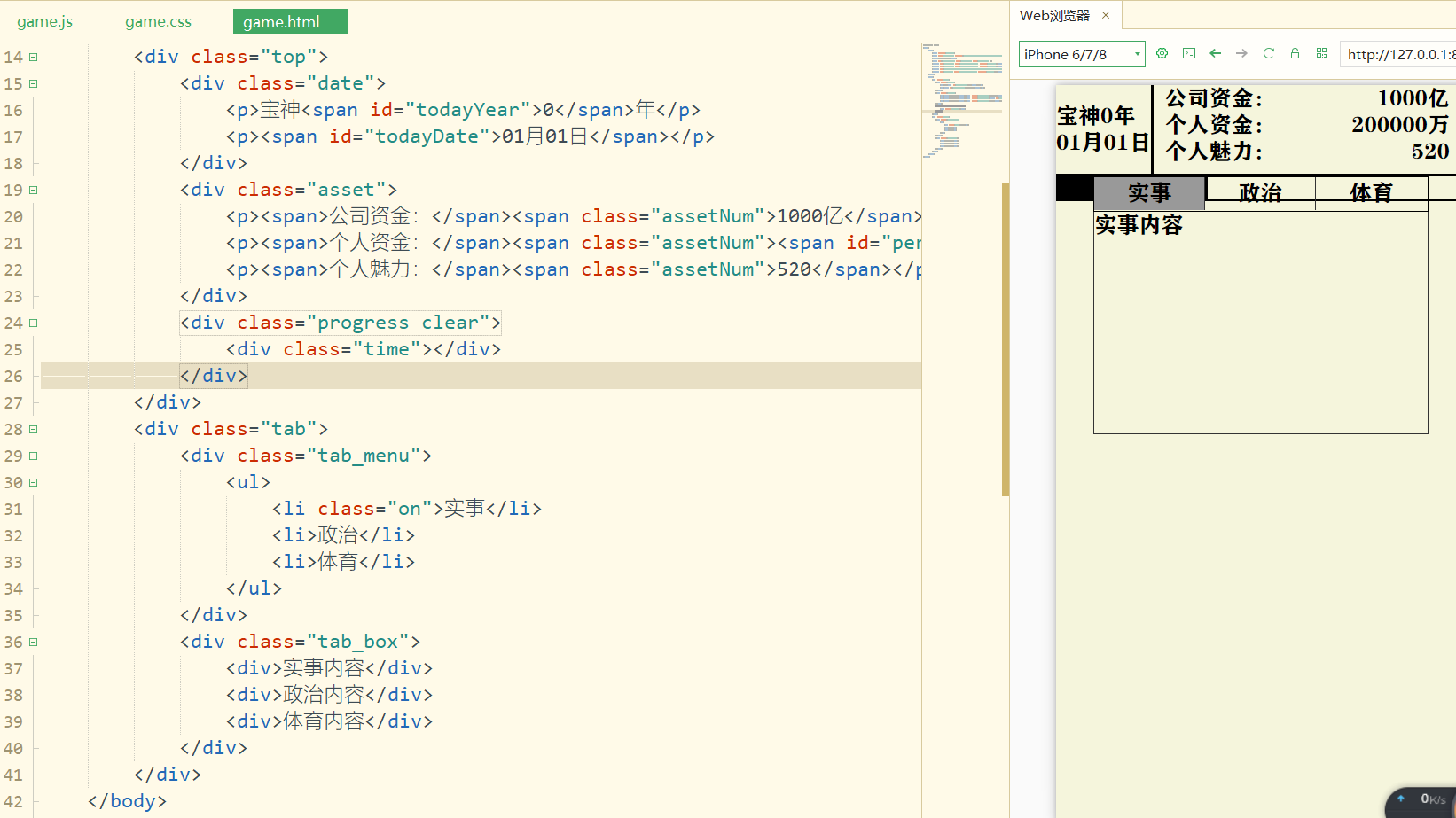The image size is (1456, 818).
Task: Collapse code fold at line 15
Action: point(34,83)
